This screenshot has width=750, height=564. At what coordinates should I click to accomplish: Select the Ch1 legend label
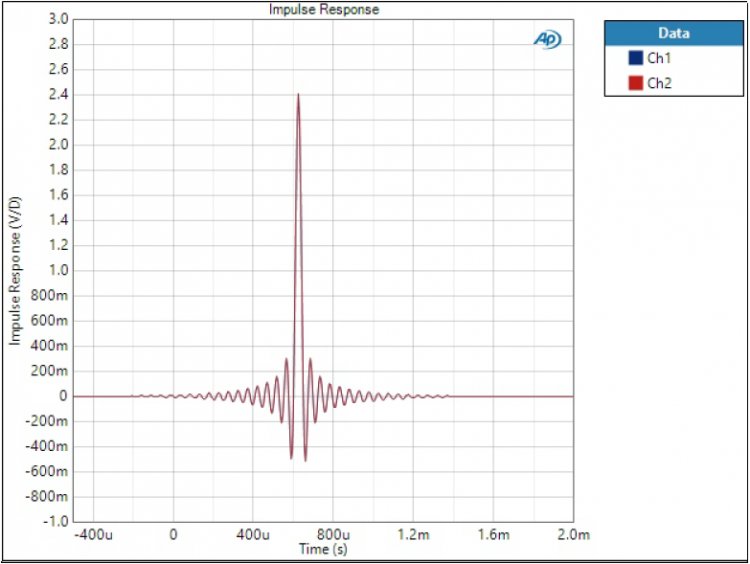coord(659,58)
